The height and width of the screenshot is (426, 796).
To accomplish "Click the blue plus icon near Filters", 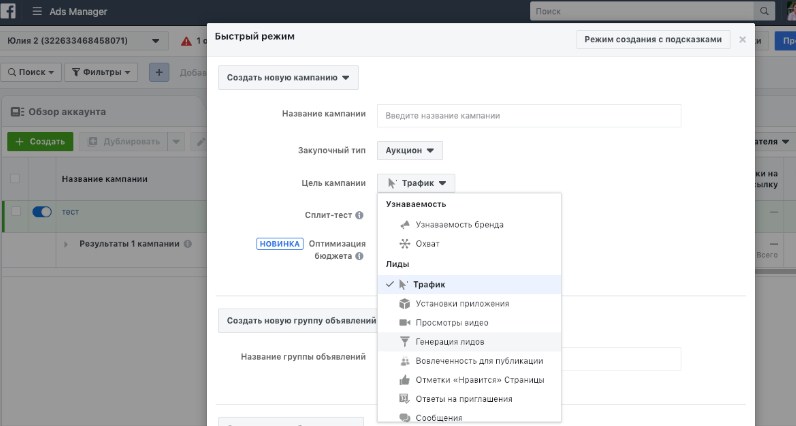I will tap(159, 72).
